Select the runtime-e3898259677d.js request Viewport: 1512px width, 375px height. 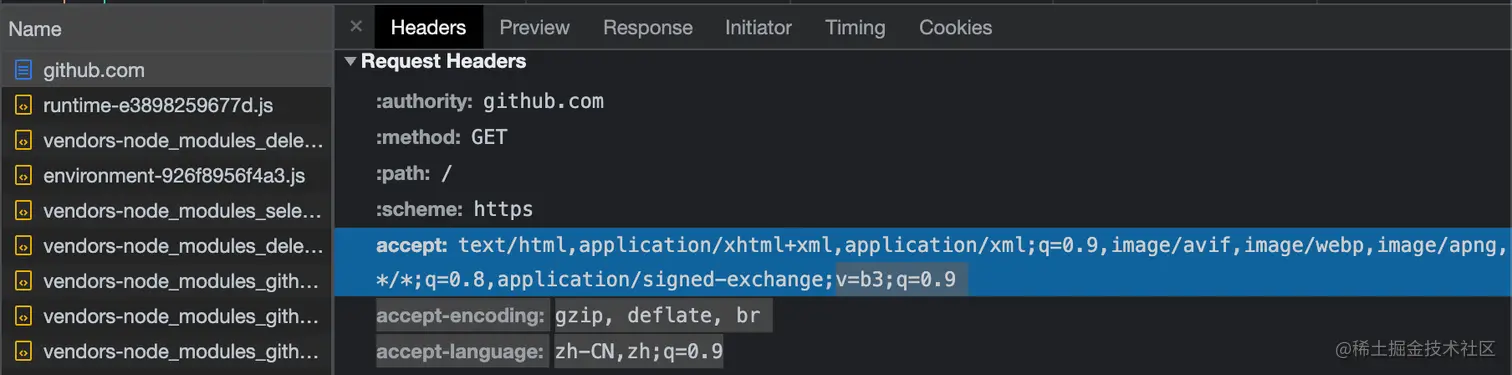pos(166,106)
